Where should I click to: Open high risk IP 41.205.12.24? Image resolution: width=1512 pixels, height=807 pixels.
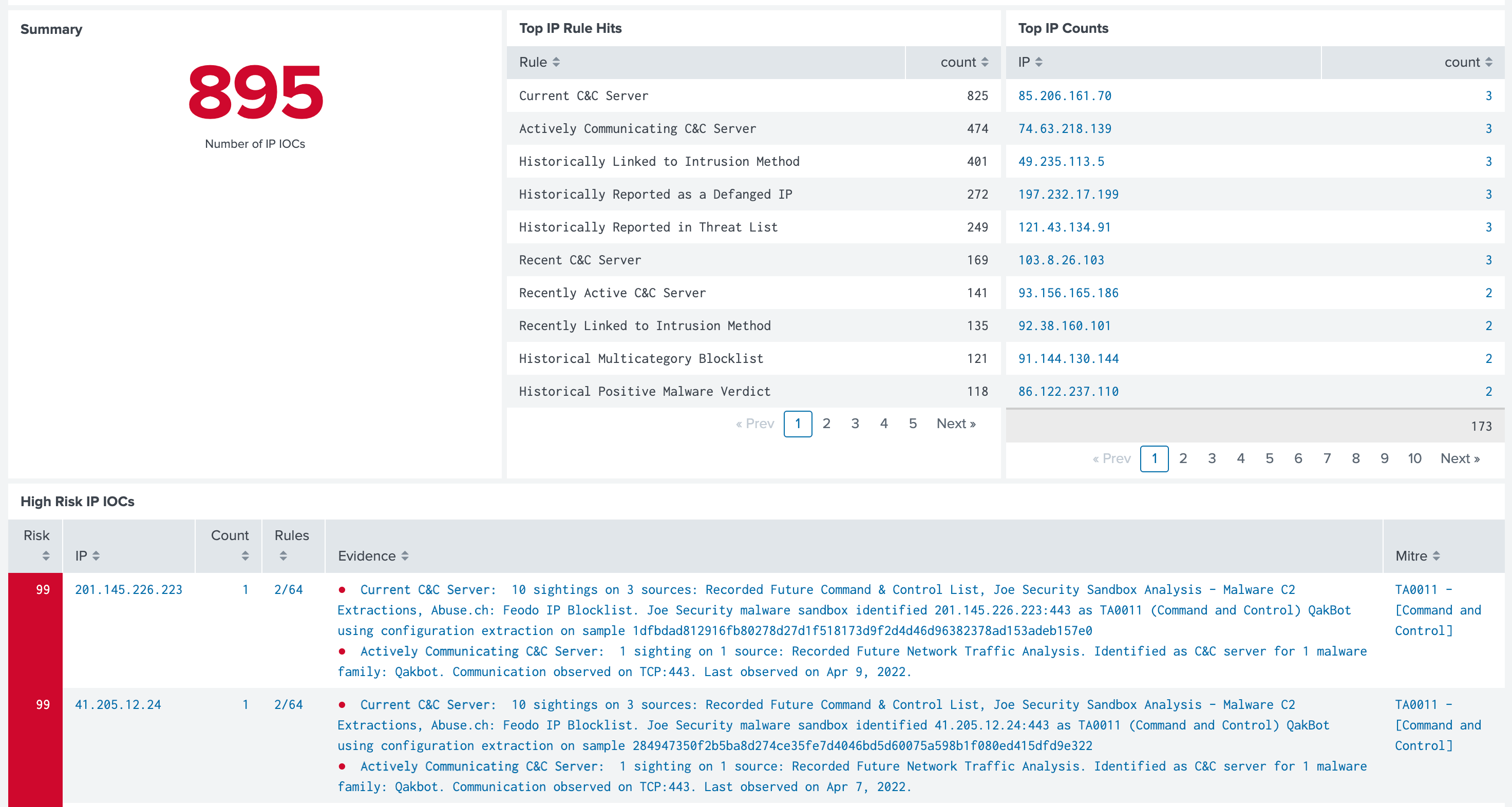coord(118,704)
